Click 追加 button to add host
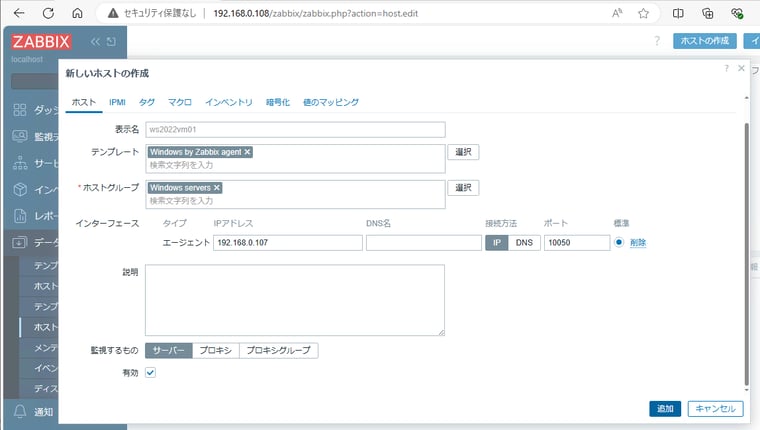 [x=665, y=409]
